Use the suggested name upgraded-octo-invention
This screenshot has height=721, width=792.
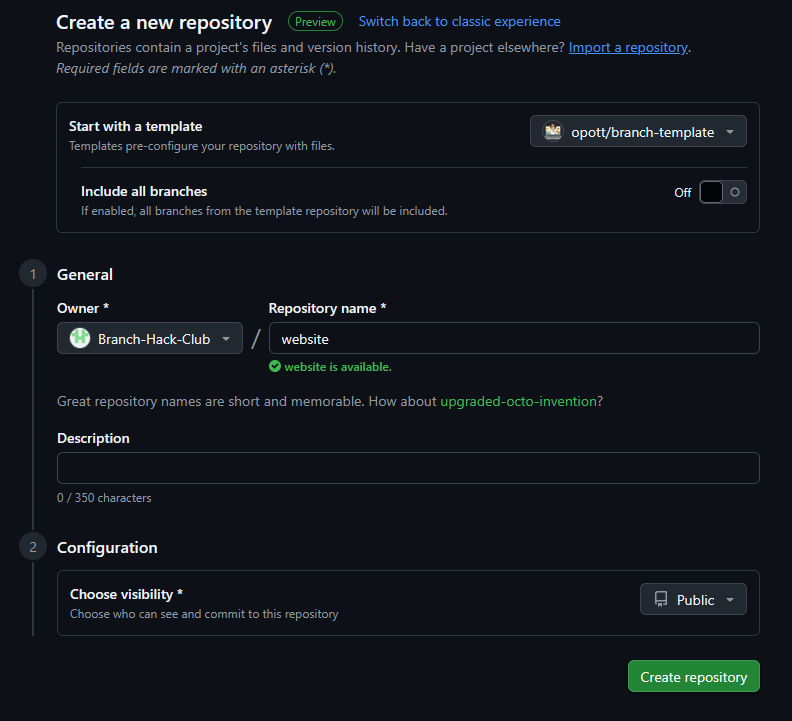click(518, 401)
